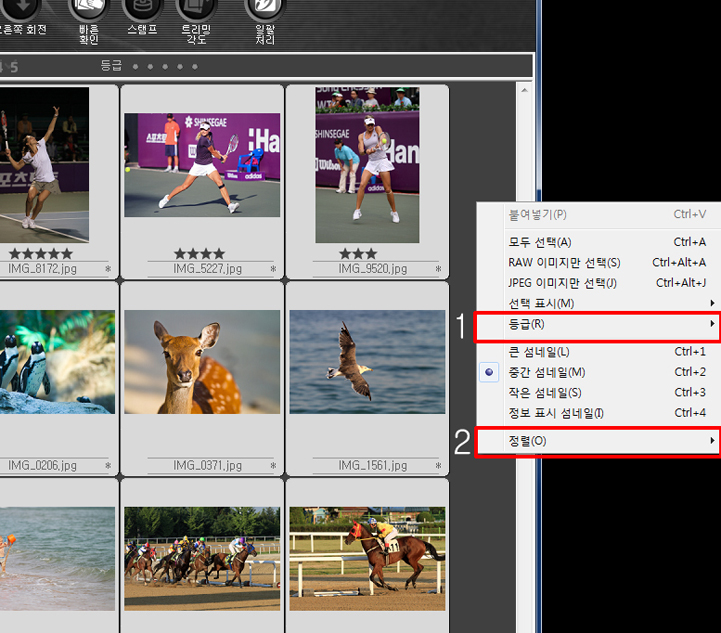Open the 빠른 확인 quick check tool
This screenshot has width=721, height=633.
click(x=88, y=8)
